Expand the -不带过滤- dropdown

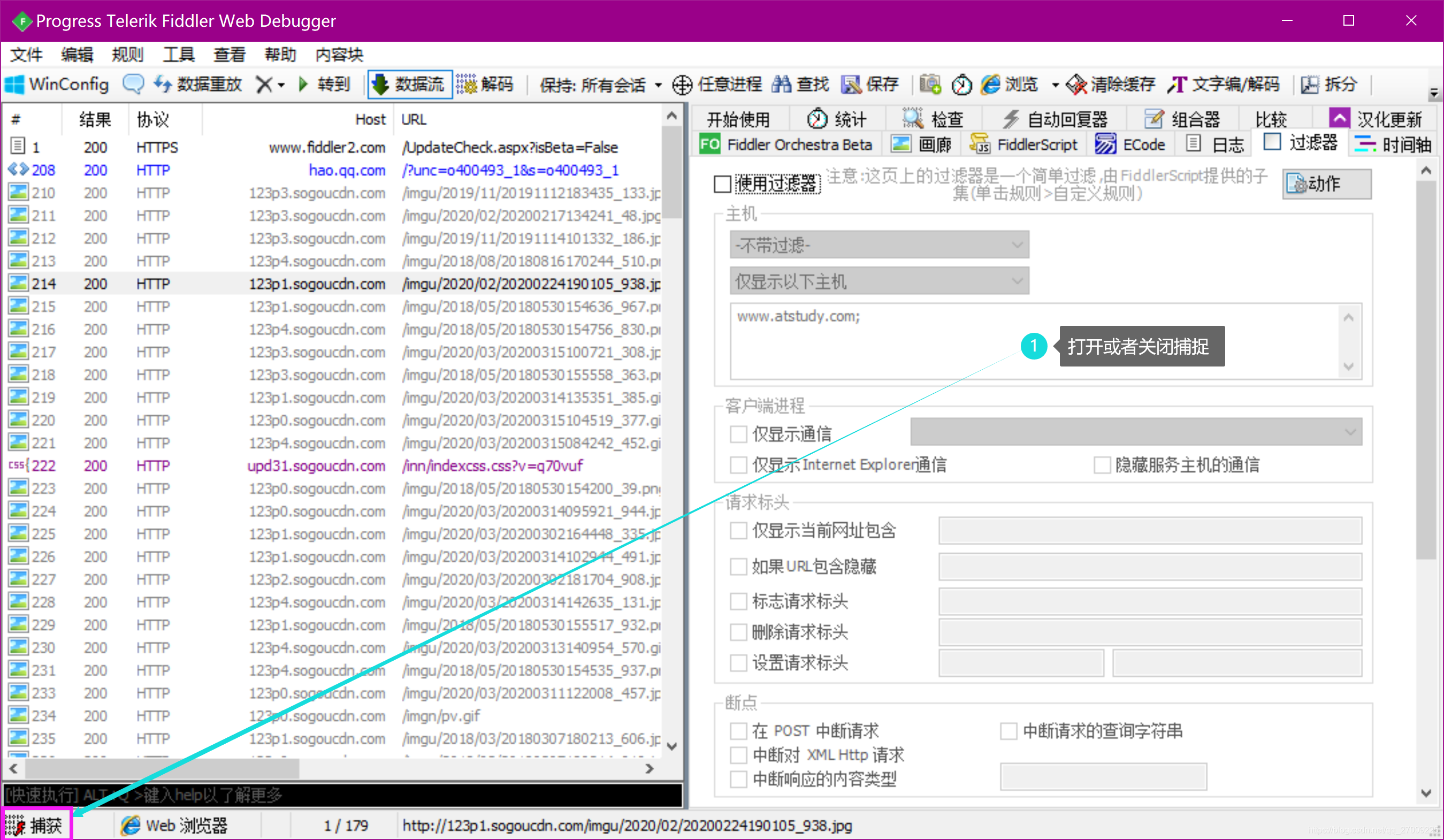point(879,245)
